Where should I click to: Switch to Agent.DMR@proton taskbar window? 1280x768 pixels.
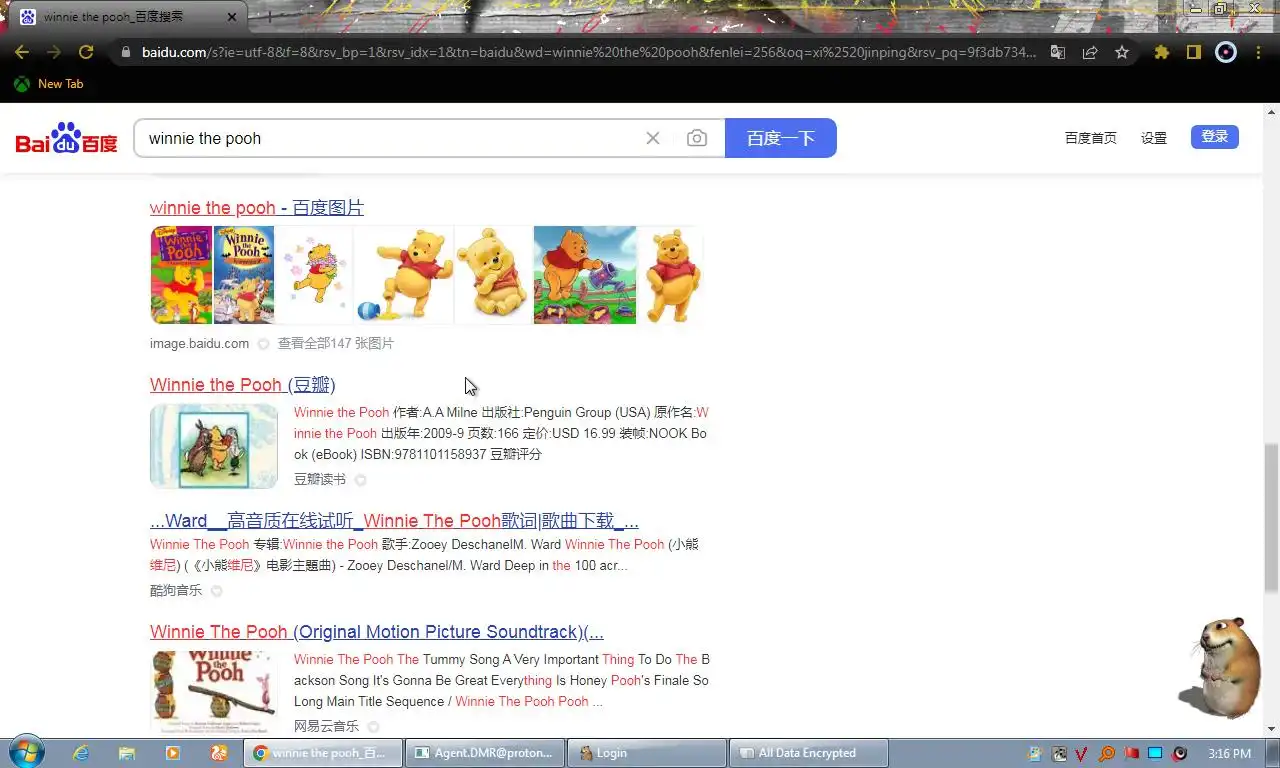(485, 753)
